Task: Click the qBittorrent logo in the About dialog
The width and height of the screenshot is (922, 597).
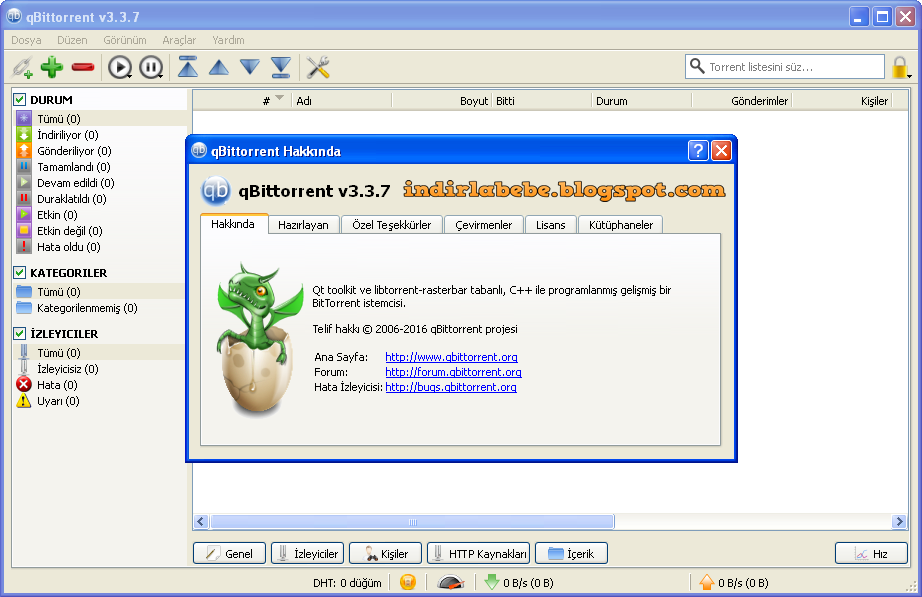Action: (215, 190)
